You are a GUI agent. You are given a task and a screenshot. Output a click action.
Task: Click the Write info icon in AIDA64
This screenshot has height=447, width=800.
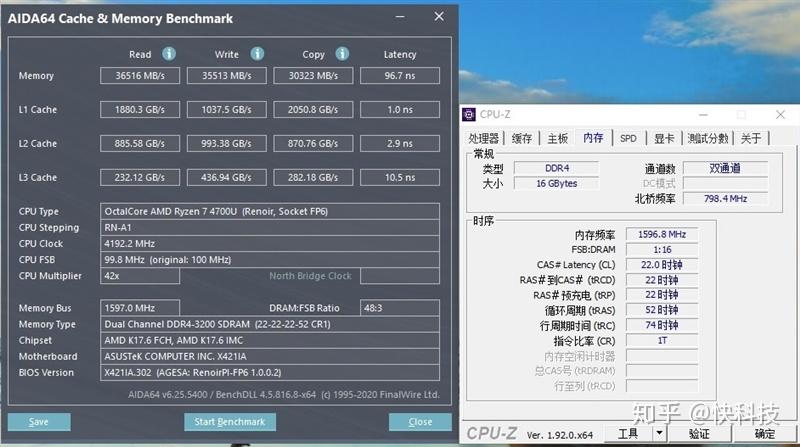click(257, 54)
